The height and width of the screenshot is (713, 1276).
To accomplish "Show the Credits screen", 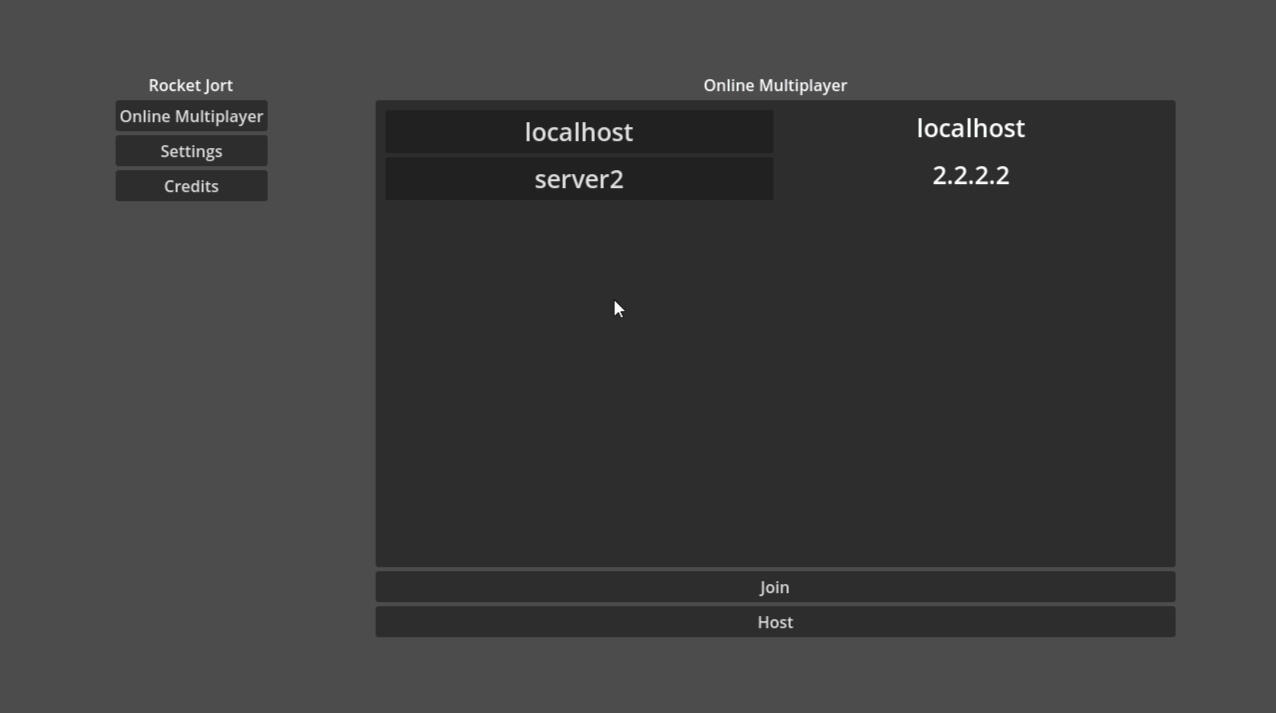I will click(x=191, y=186).
